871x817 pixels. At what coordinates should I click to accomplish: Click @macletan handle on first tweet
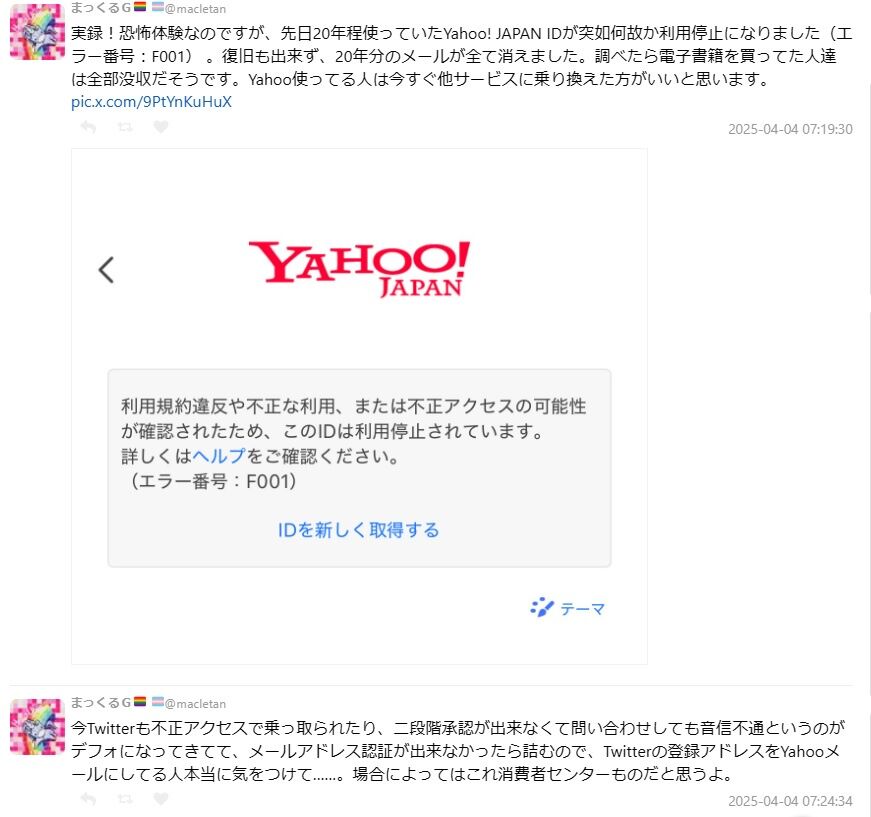(x=196, y=9)
